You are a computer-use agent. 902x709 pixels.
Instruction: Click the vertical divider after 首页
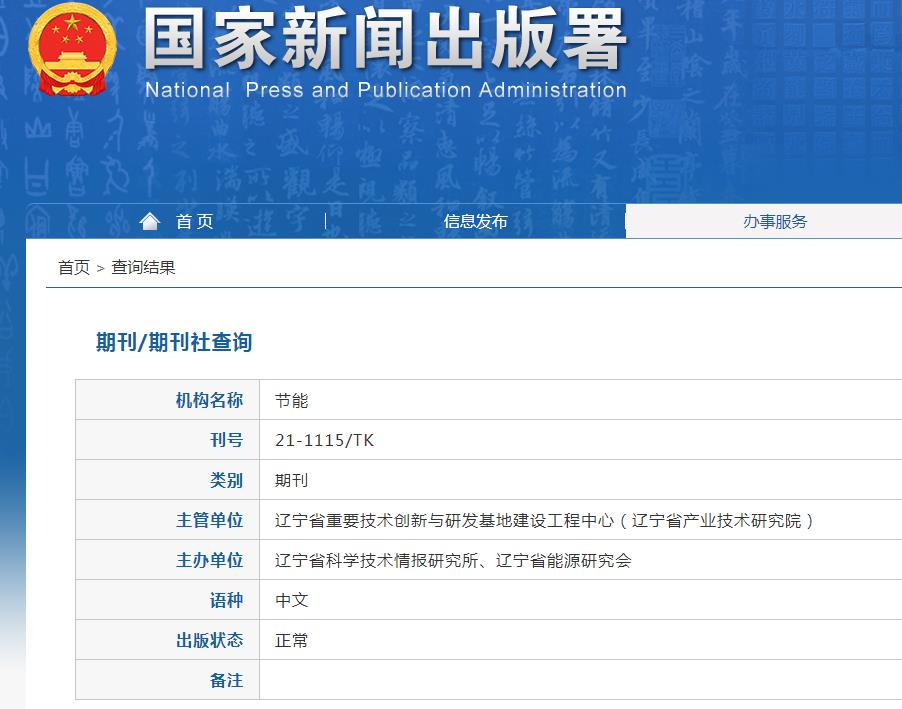coord(323,221)
